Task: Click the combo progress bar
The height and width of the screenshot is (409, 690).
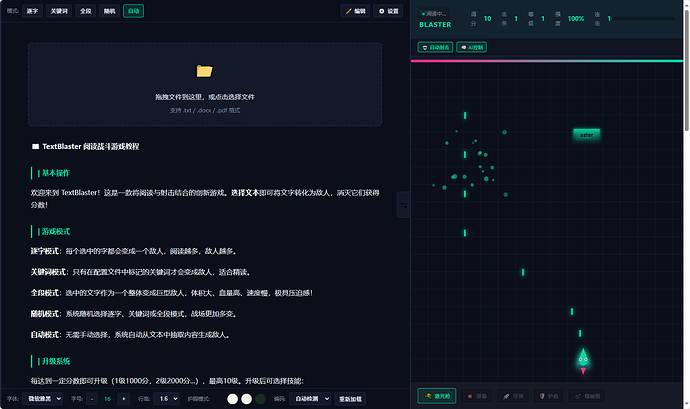Action: 643,18
